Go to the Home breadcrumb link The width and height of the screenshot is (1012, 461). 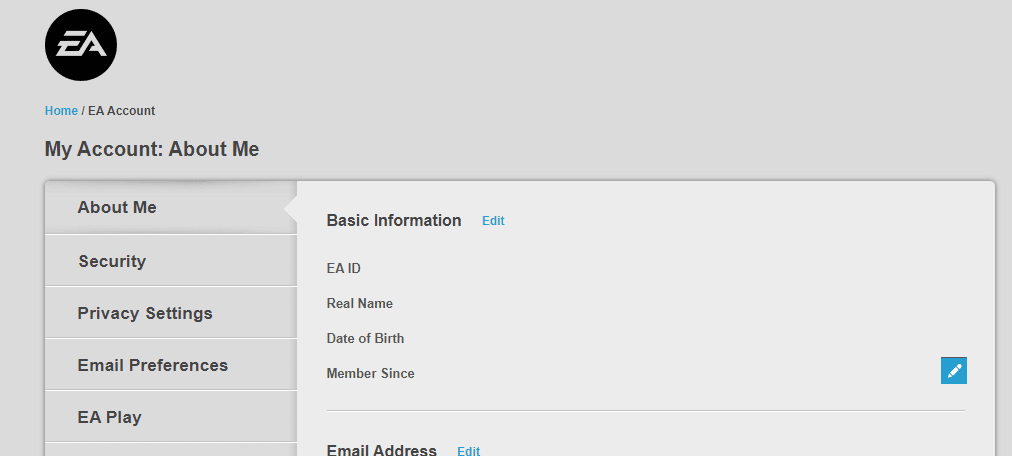pyautogui.click(x=61, y=111)
